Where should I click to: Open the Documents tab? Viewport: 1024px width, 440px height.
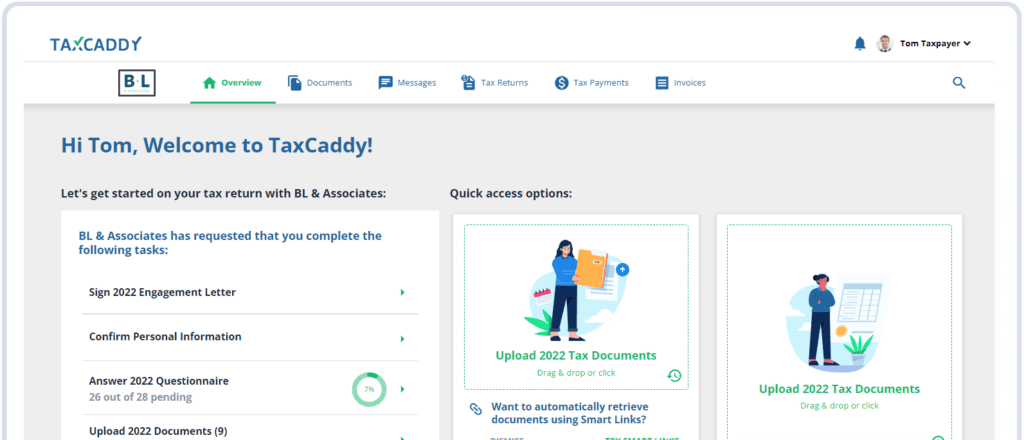pos(320,83)
